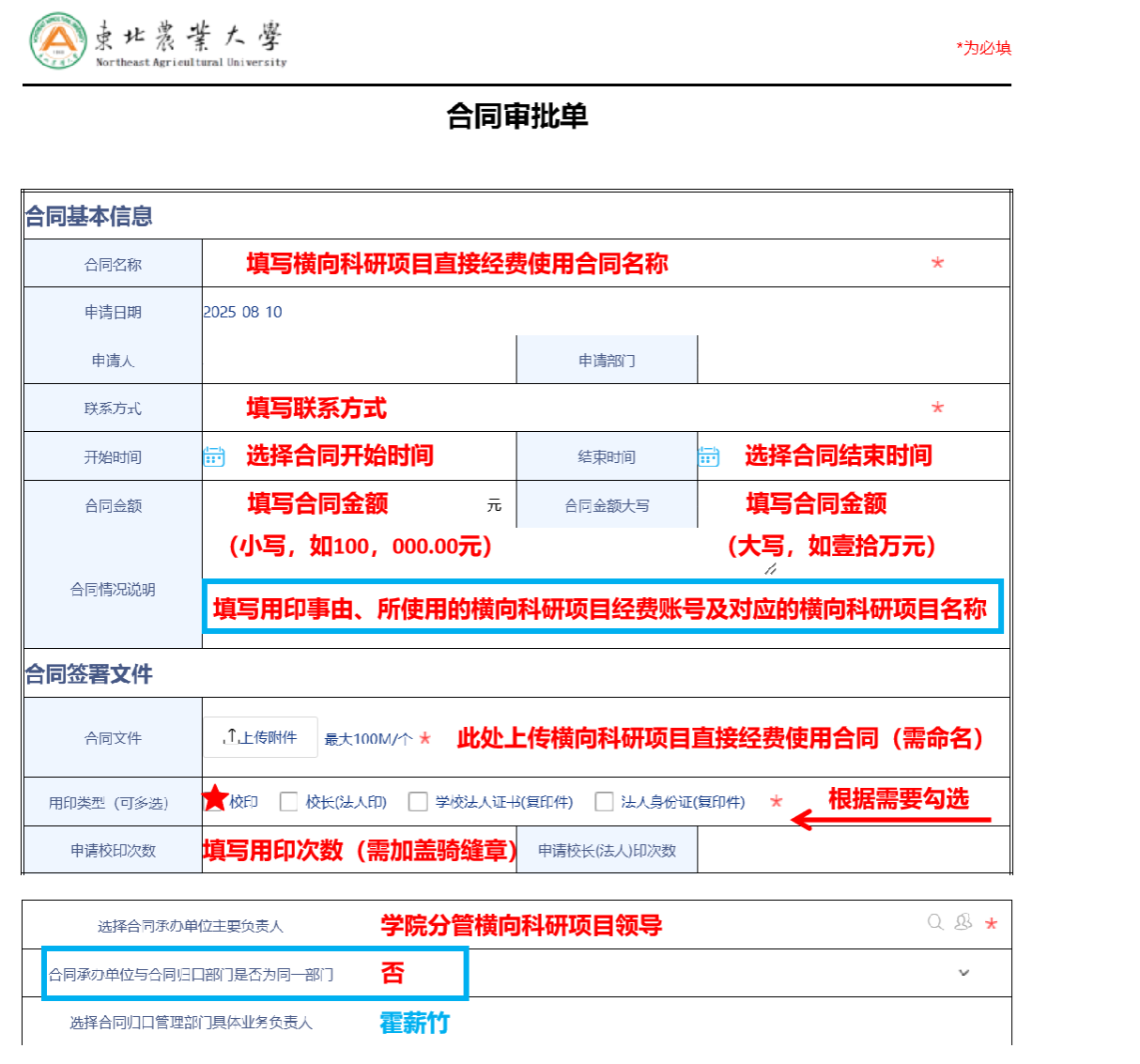Check the 校长(法人印) checkbox
The height and width of the screenshot is (1064, 1140).
click(289, 802)
